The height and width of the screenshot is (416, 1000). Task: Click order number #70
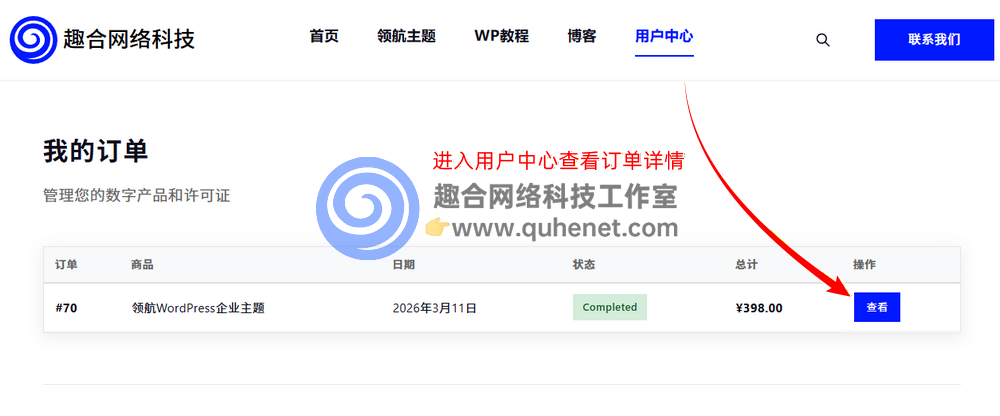(x=66, y=308)
